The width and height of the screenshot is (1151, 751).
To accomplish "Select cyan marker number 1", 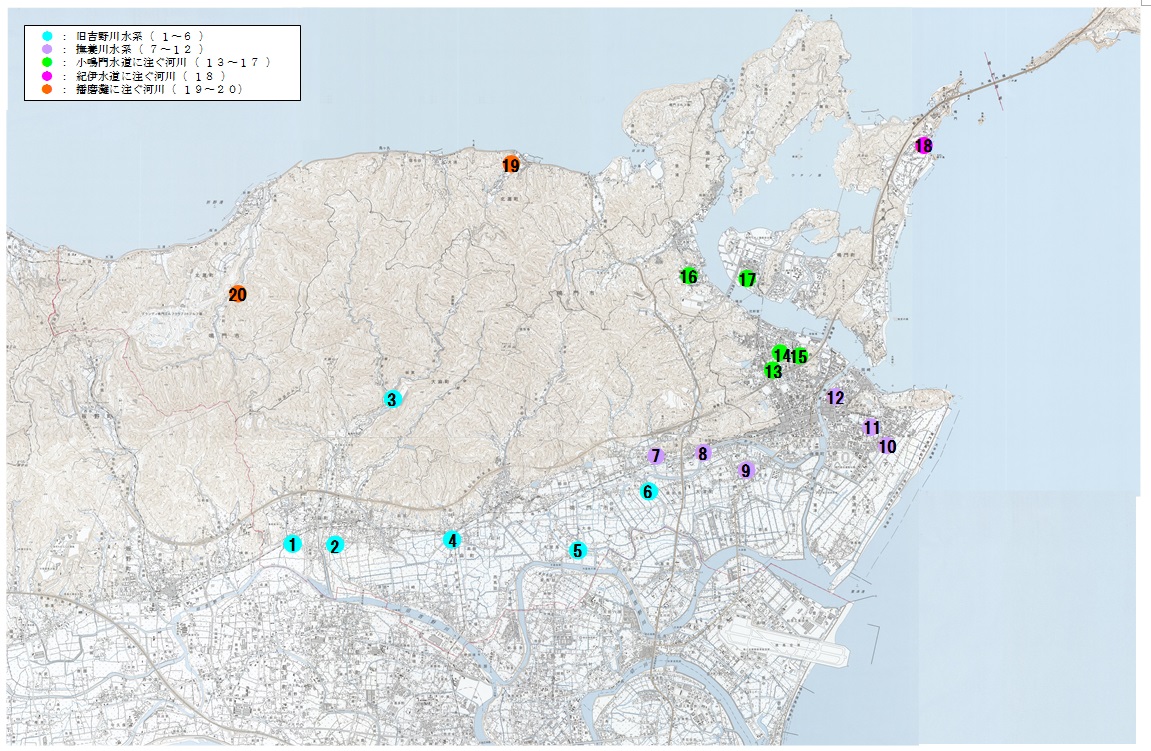I will 292,544.
